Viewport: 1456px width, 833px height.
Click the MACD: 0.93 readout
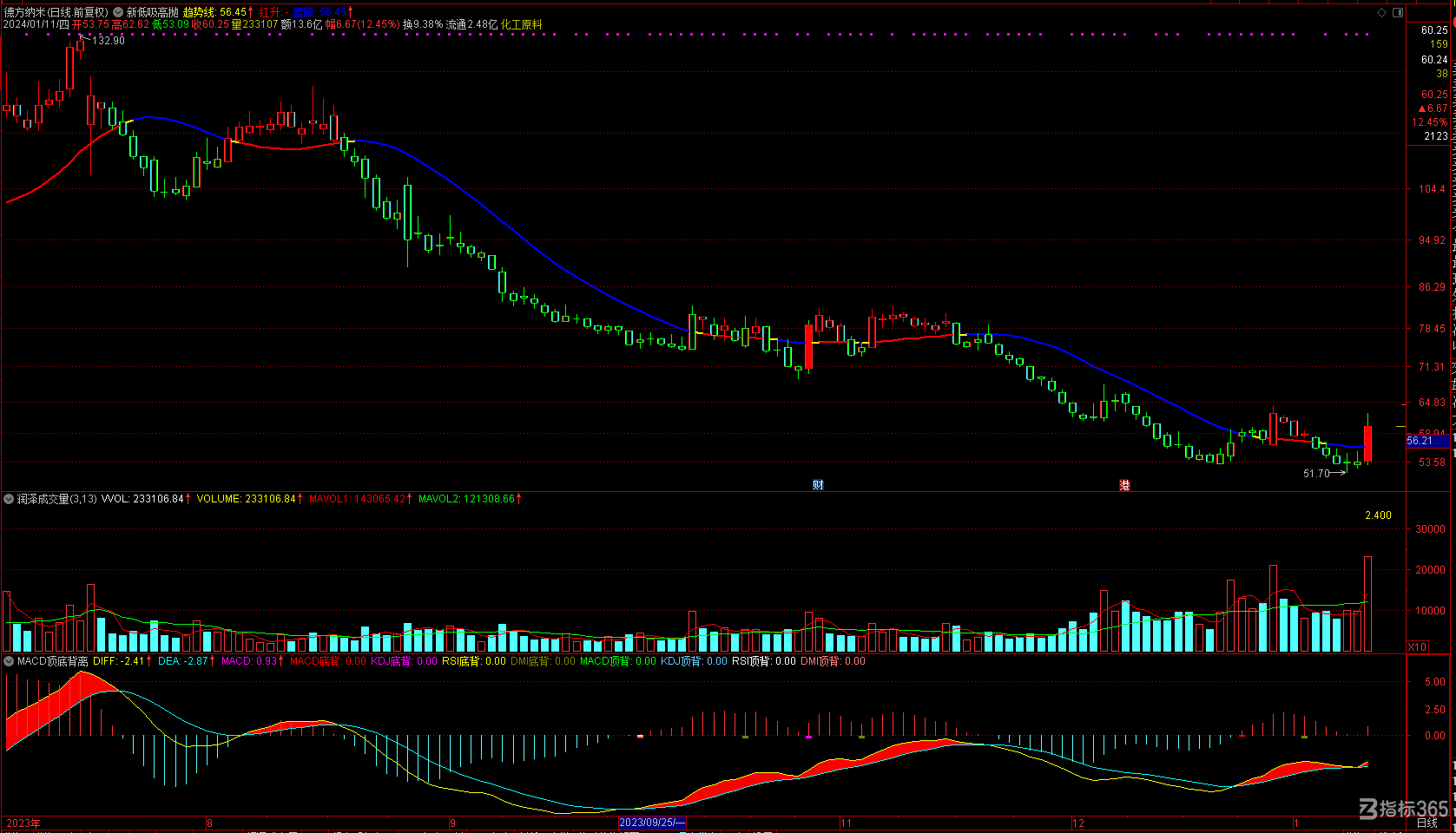(249, 661)
